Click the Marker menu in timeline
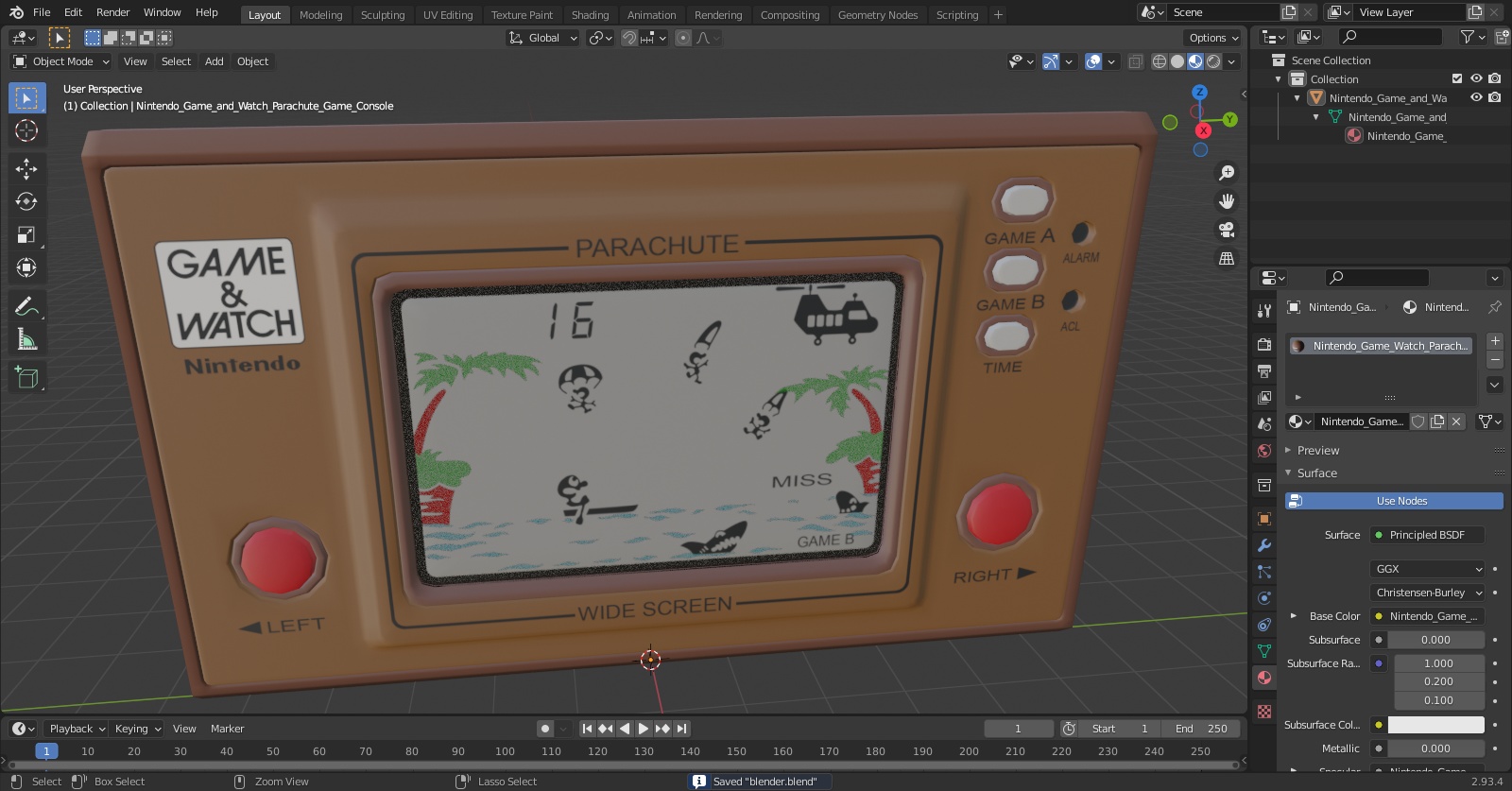This screenshot has width=1512, height=791. click(227, 729)
